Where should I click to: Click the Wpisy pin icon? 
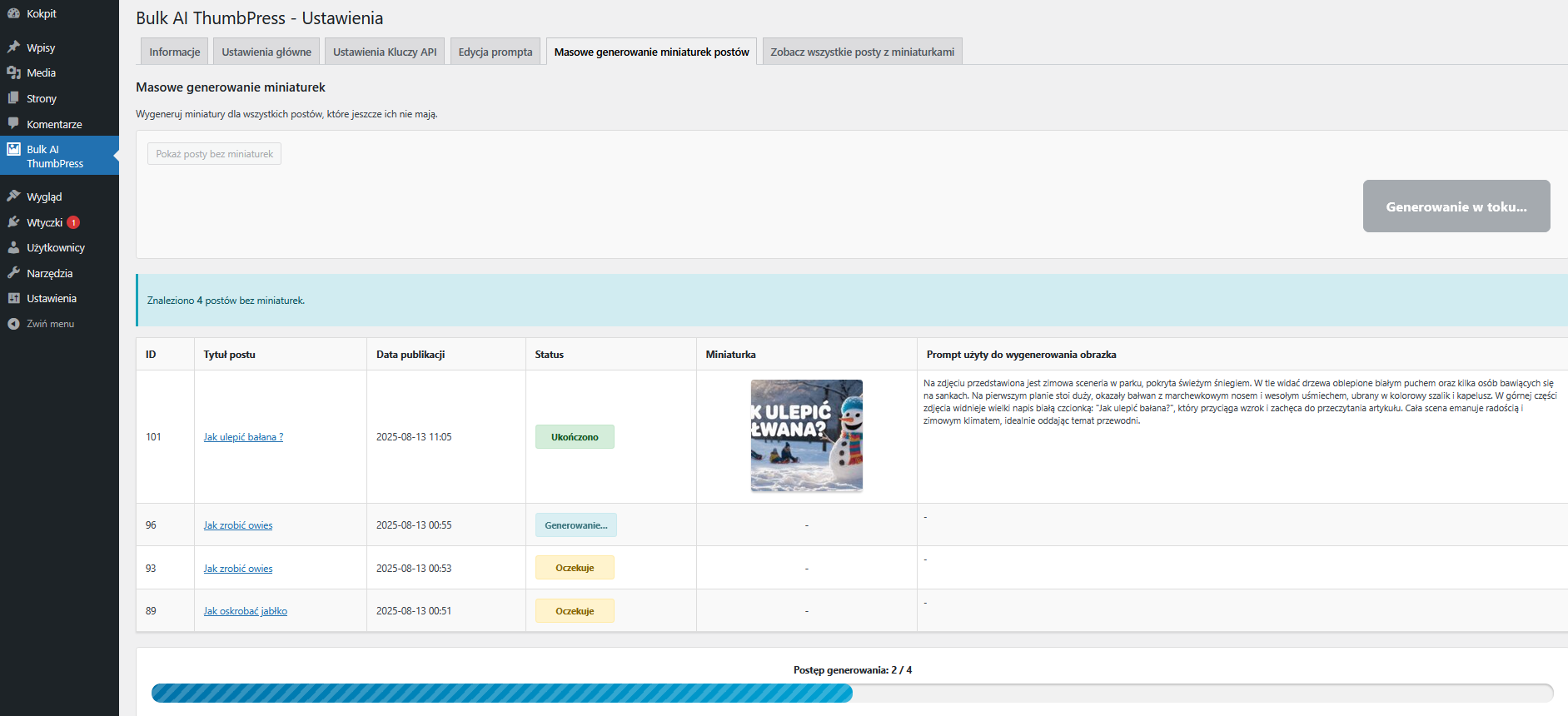point(13,47)
